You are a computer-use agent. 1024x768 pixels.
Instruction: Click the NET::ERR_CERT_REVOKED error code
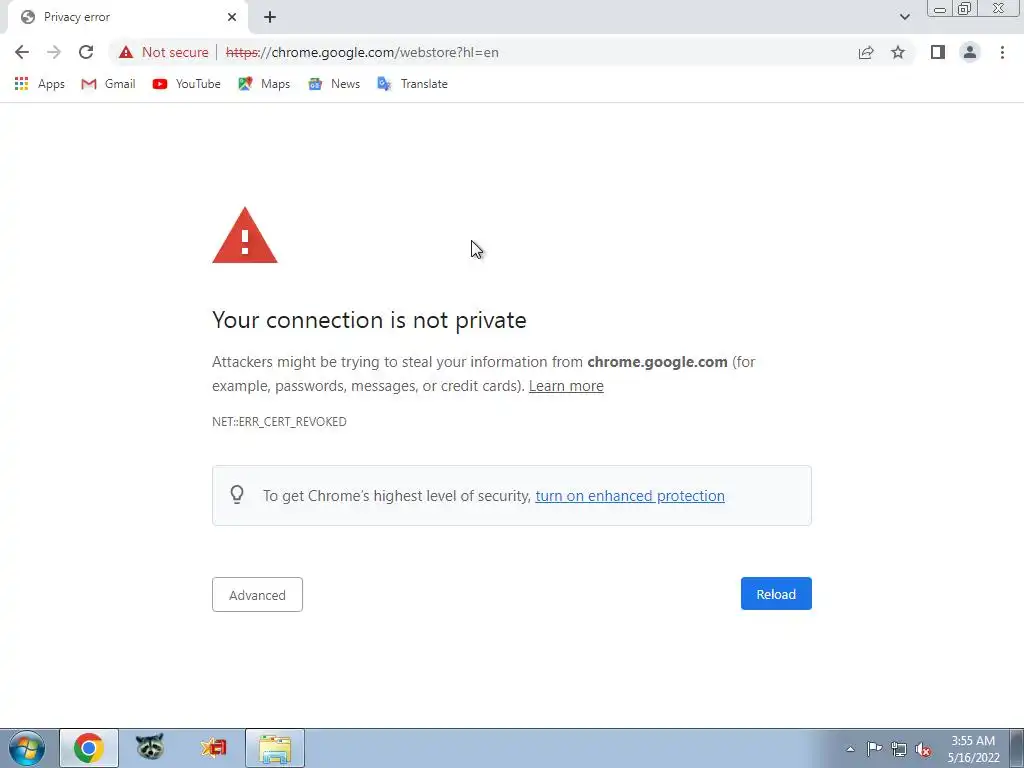click(280, 422)
